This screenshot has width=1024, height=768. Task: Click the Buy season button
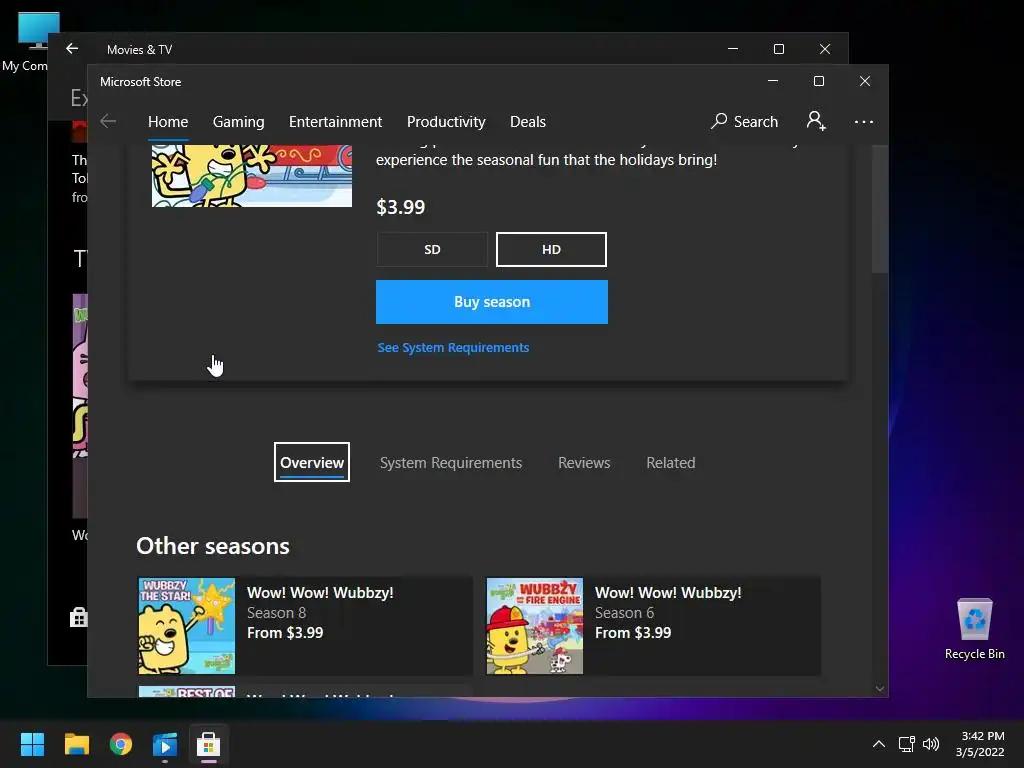[492, 302]
